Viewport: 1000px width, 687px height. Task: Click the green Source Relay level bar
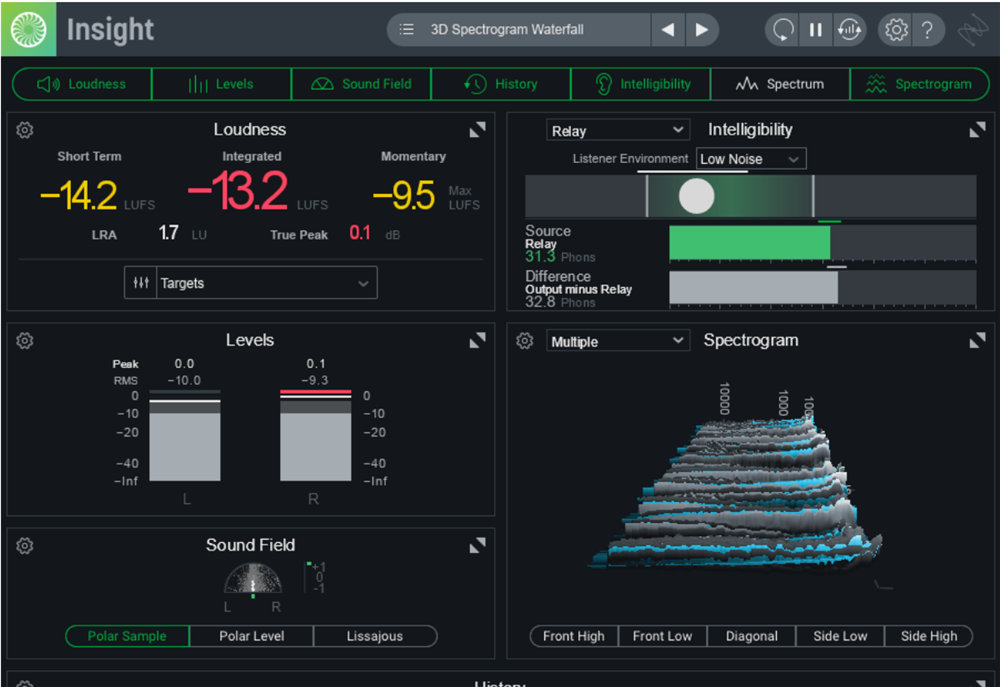pyautogui.click(x=749, y=242)
